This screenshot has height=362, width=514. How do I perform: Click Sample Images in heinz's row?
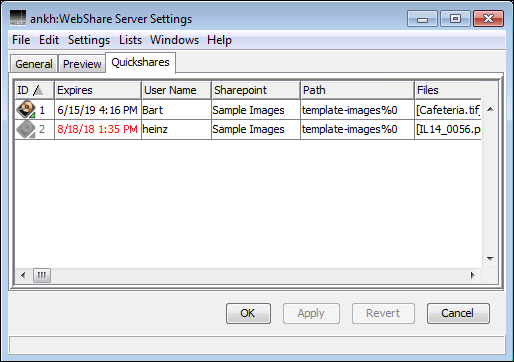pyautogui.click(x=248, y=129)
